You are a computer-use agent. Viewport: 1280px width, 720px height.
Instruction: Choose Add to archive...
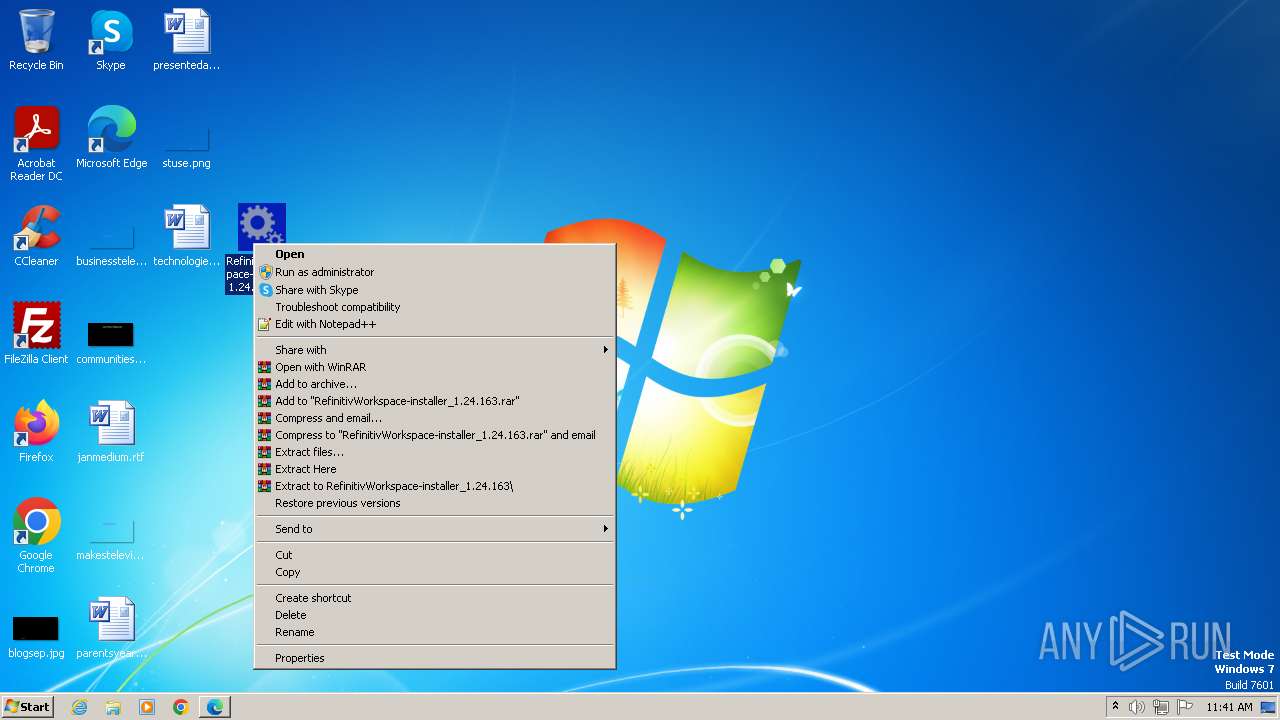(435, 384)
